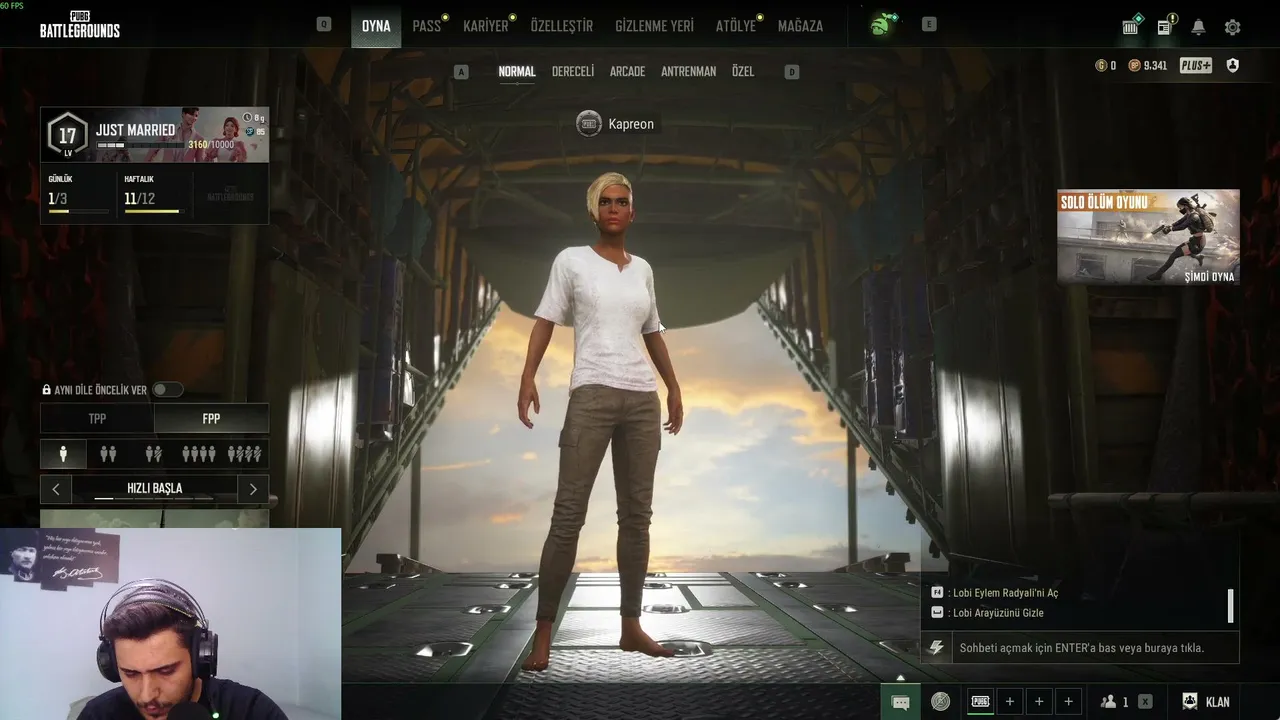This screenshot has height=720, width=1280.
Task: Select the ÖZEL match mode
Action: click(743, 72)
